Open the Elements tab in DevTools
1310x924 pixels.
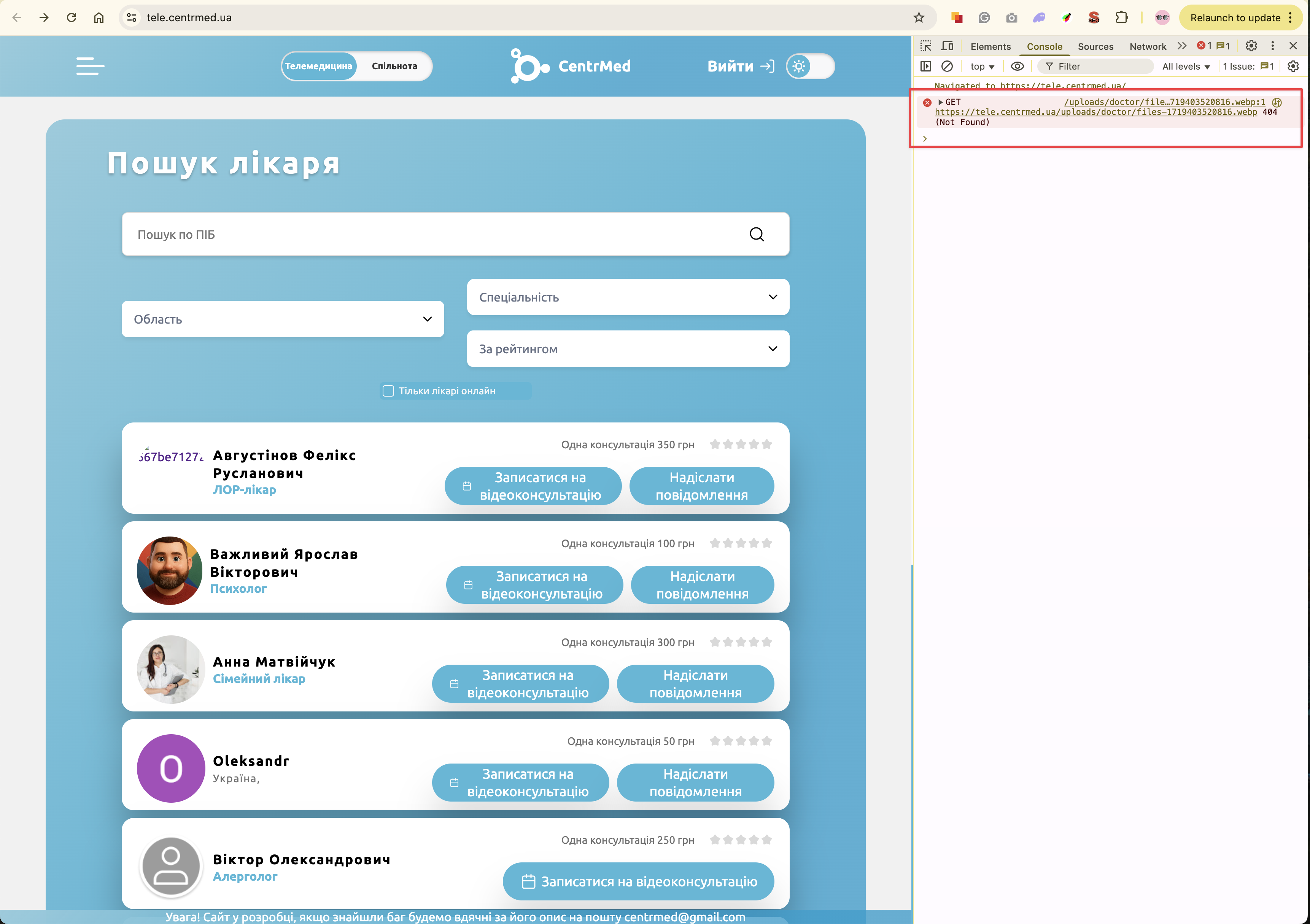point(990,47)
